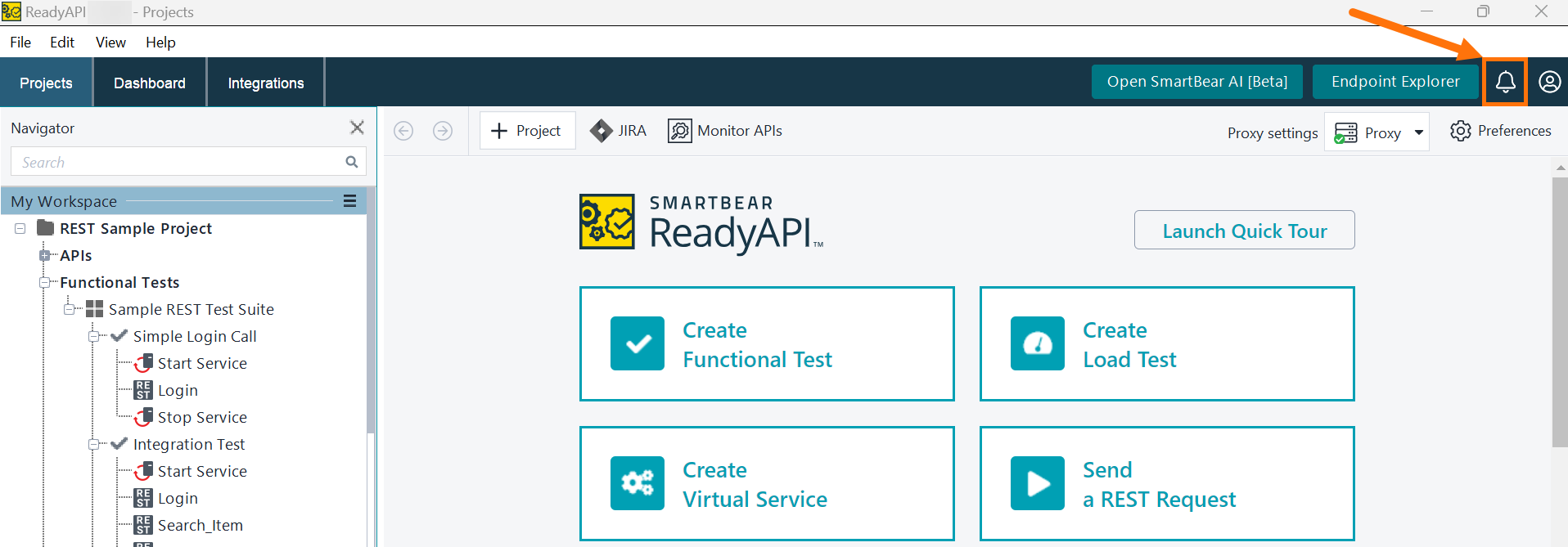The height and width of the screenshot is (547, 1568).
Task: Open the Help menu
Action: 160,43
